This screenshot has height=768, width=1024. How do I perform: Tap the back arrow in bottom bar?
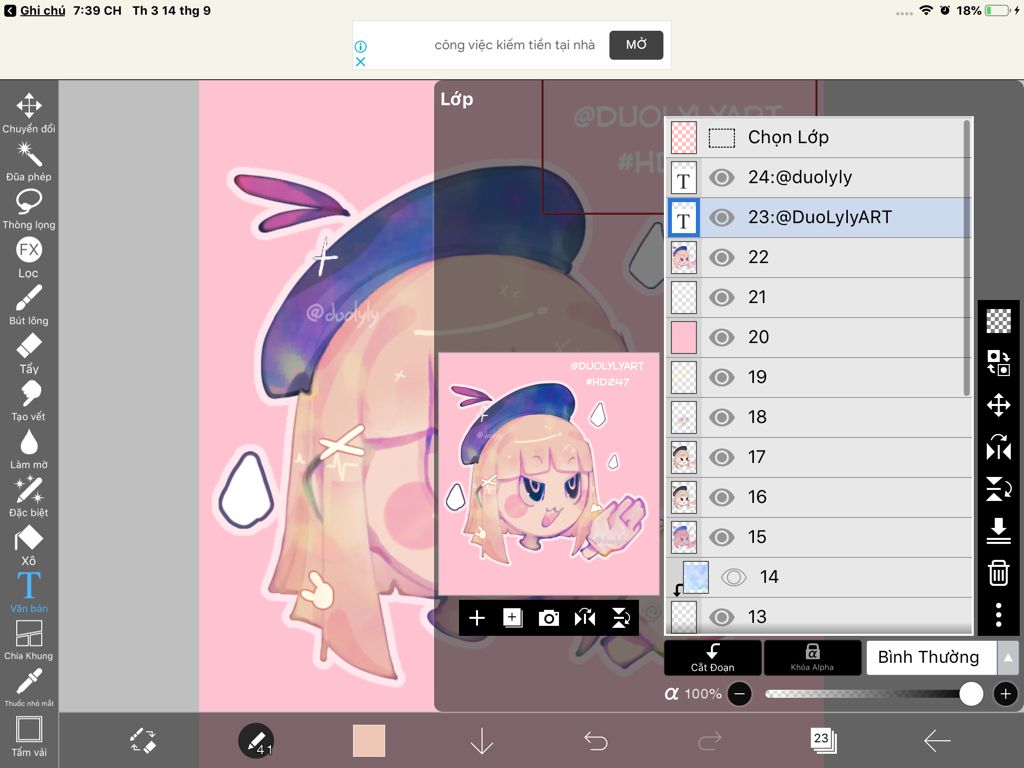tap(937, 741)
